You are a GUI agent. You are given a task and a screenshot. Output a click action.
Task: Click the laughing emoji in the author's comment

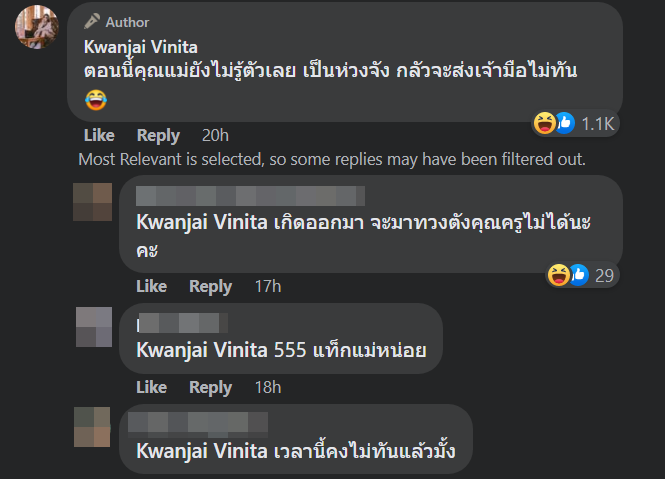point(94,99)
